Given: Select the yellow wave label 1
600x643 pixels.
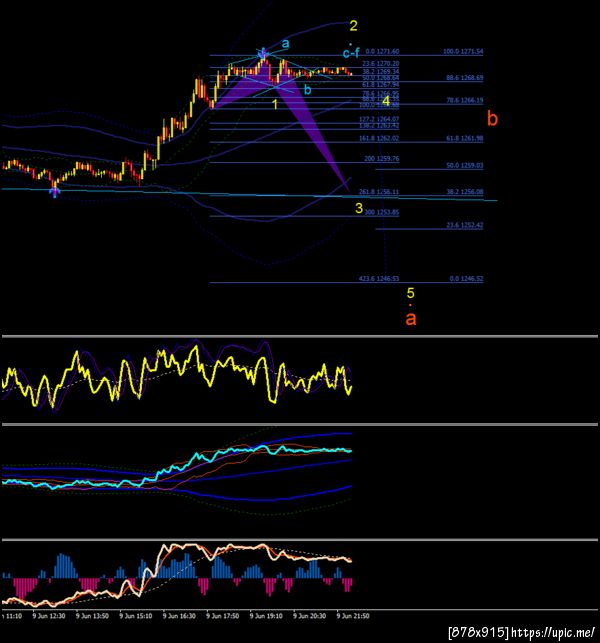Looking at the screenshot, I should tap(275, 104).
